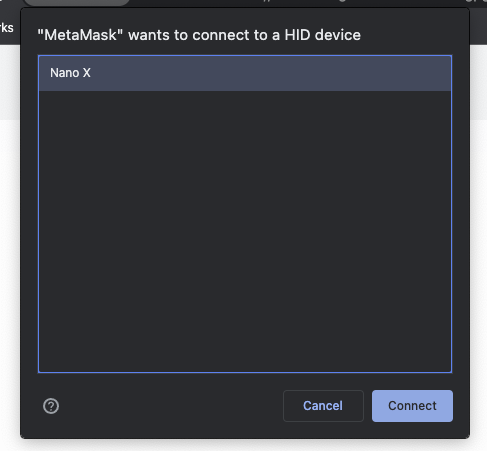Confirm pairing with the blue Connect button
This screenshot has width=487, height=451.
click(x=412, y=406)
